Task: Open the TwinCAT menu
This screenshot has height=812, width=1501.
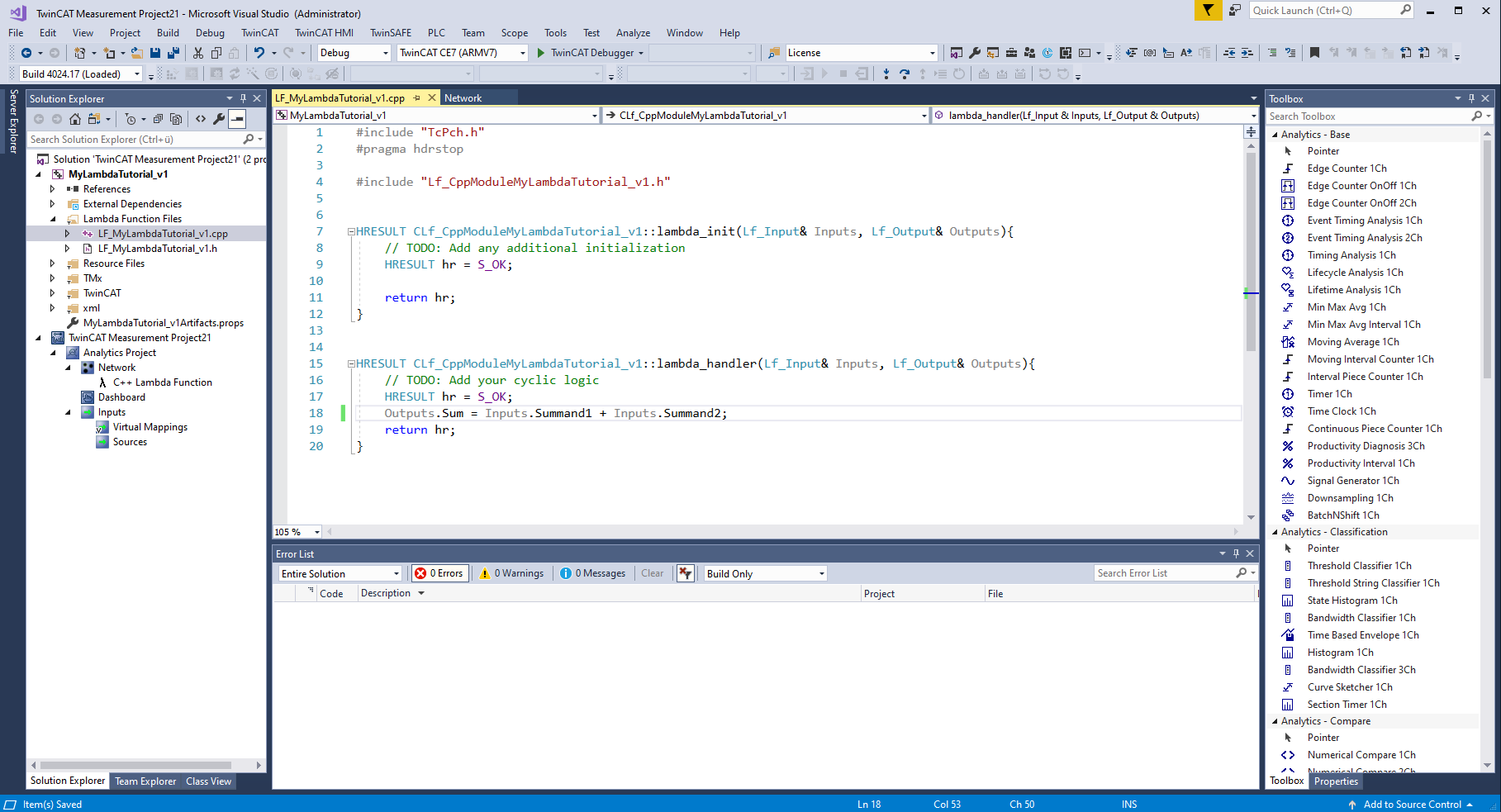Action: point(259,33)
